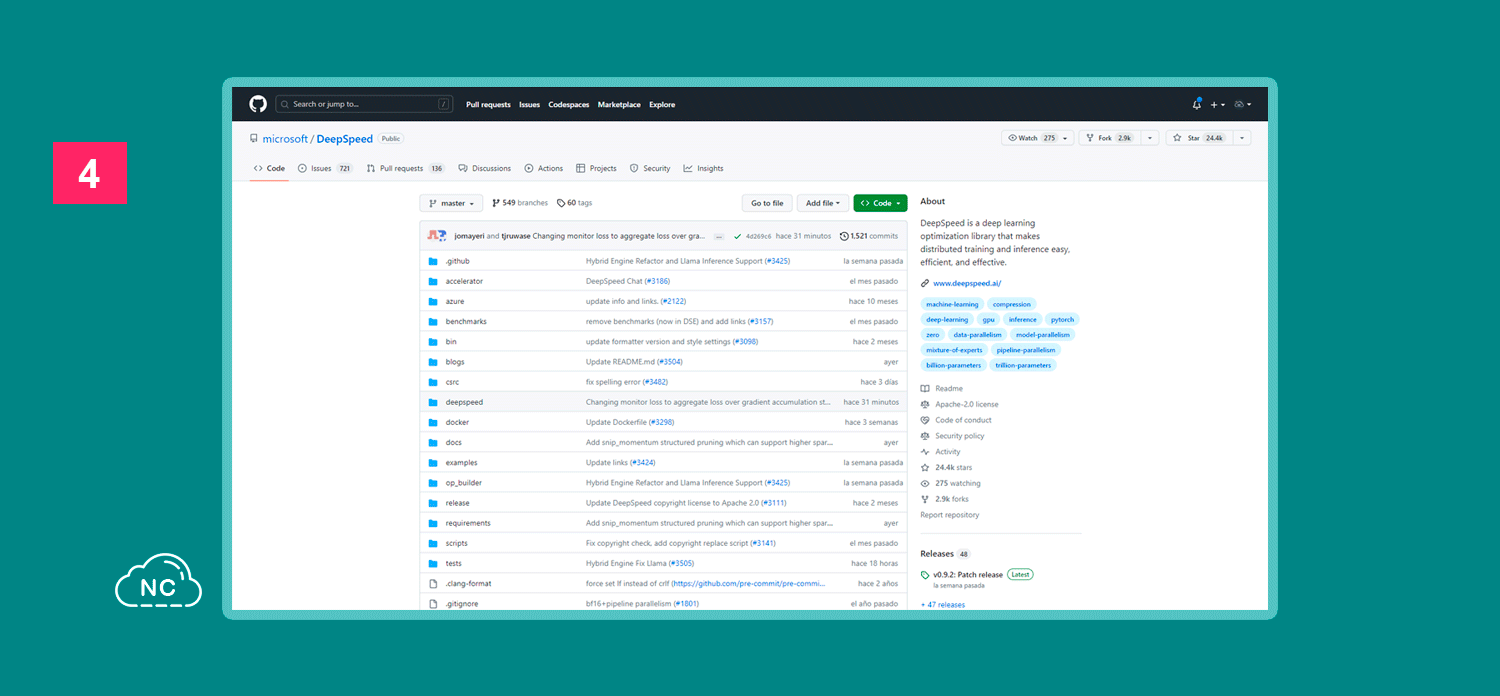Click the .github folder icon
The height and width of the screenshot is (696, 1500).
point(433,261)
